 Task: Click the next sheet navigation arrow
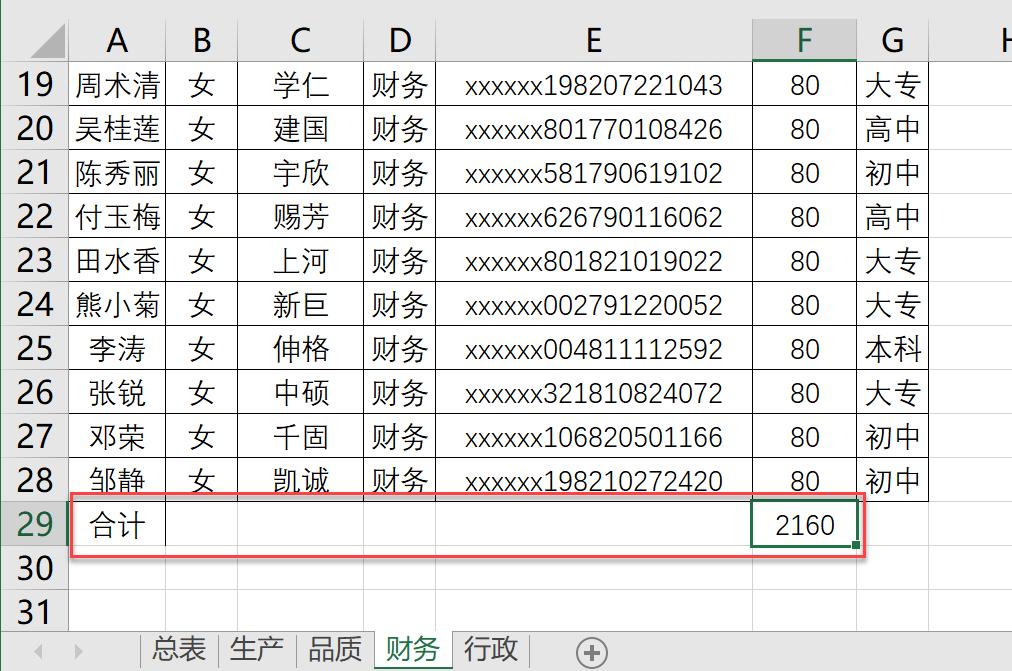(78, 650)
